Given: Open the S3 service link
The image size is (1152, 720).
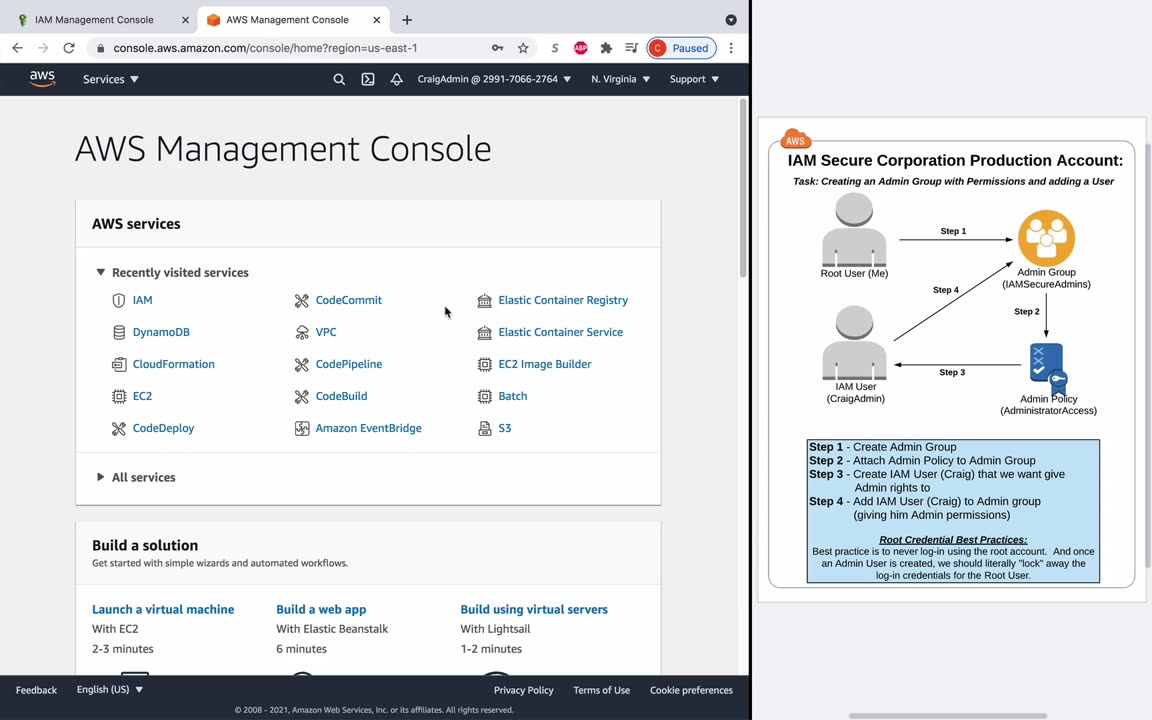Looking at the screenshot, I should [505, 428].
